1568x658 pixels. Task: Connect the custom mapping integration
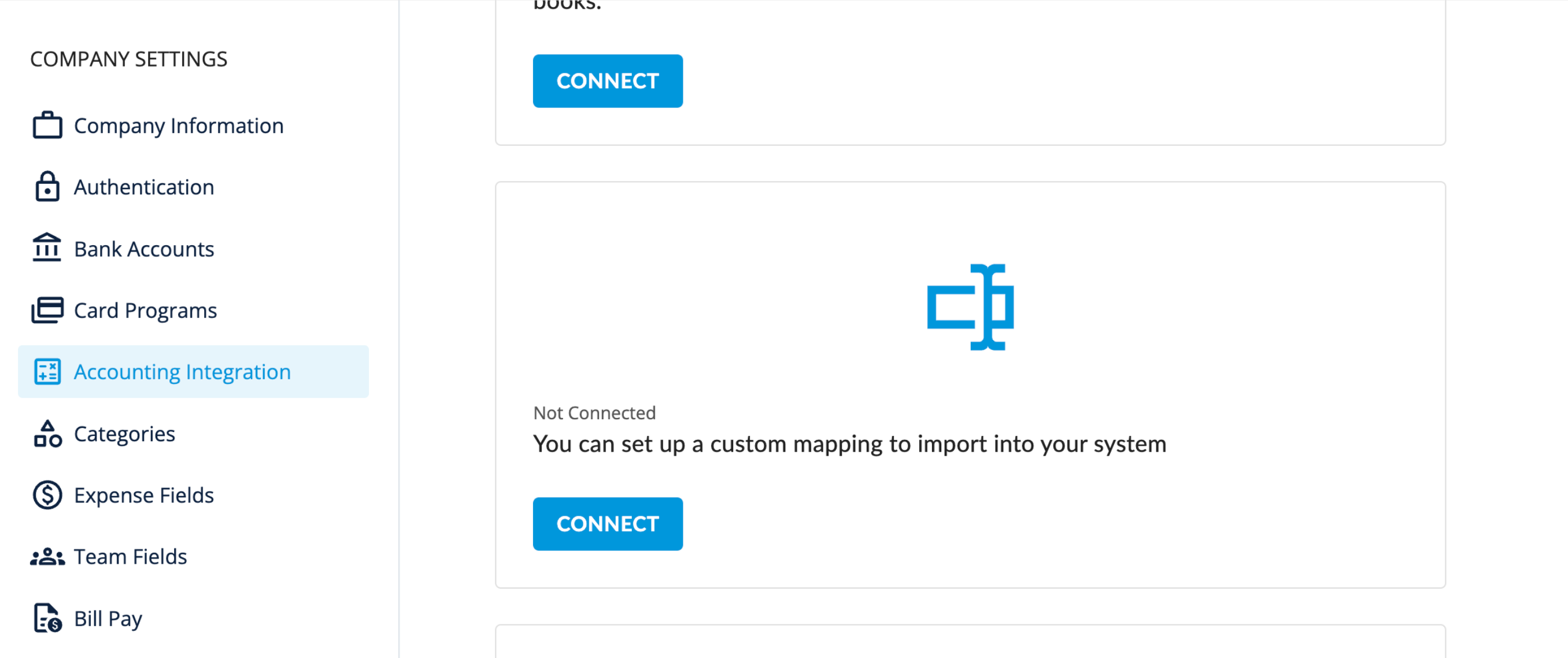(608, 524)
